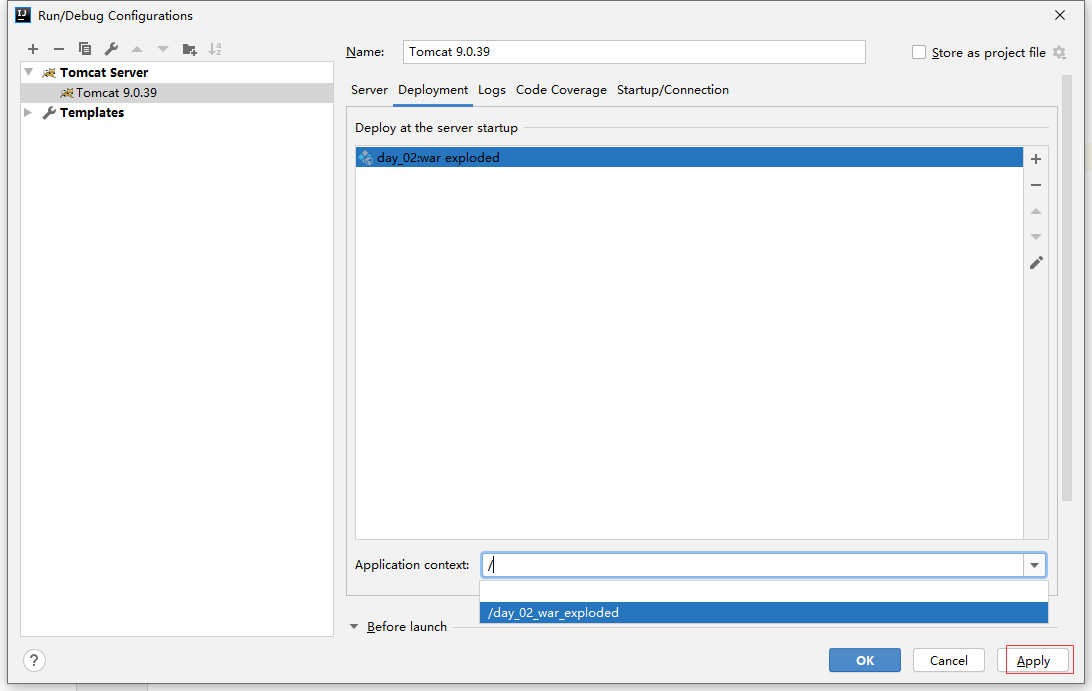Screen dimensions: 1092x691
Task: Close the Run/Debug Configurations dialog
Action: click(x=1060, y=15)
